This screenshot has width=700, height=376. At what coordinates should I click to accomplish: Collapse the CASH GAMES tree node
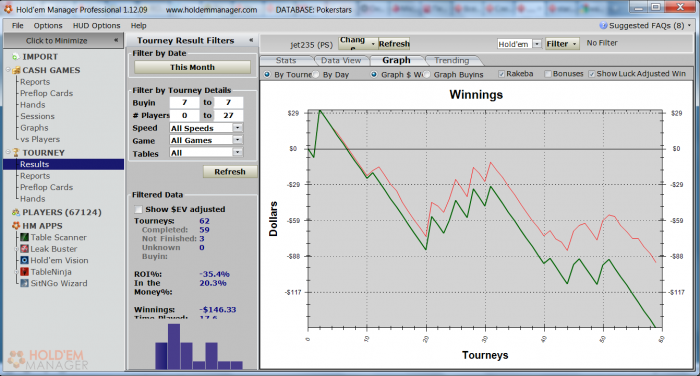coord(8,70)
